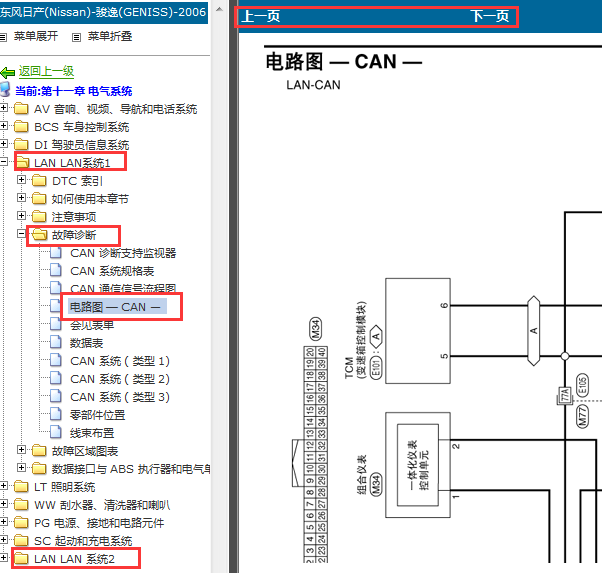Expand the 数据接口与 ABS node
The height and width of the screenshot is (573, 602).
(22, 468)
